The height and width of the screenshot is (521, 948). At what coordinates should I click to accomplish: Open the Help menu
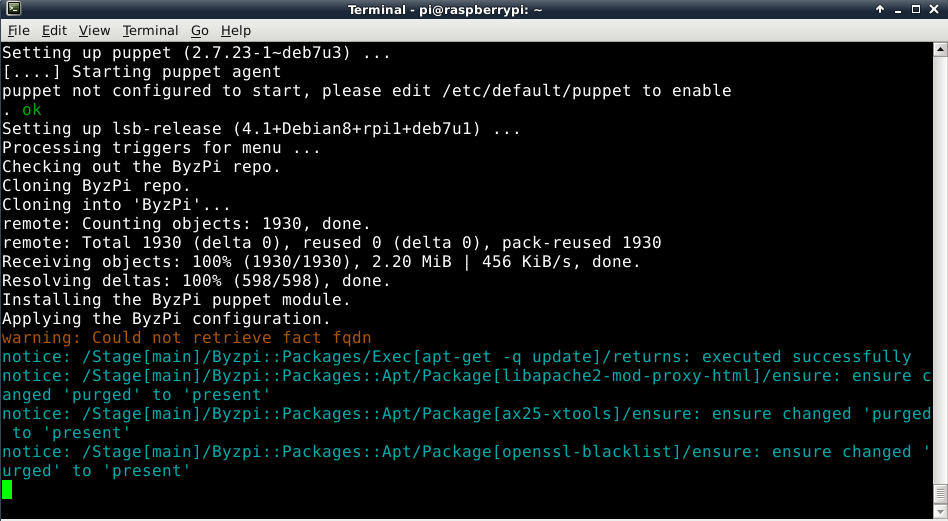(x=236, y=31)
